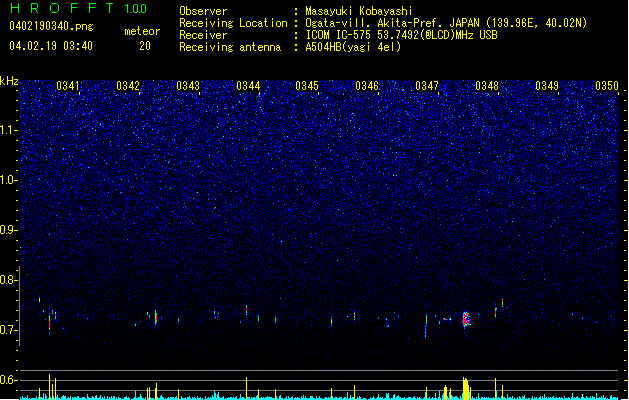Click the 0.6 kHz frequency axis label
The image size is (629, 400).
(9, 380)
